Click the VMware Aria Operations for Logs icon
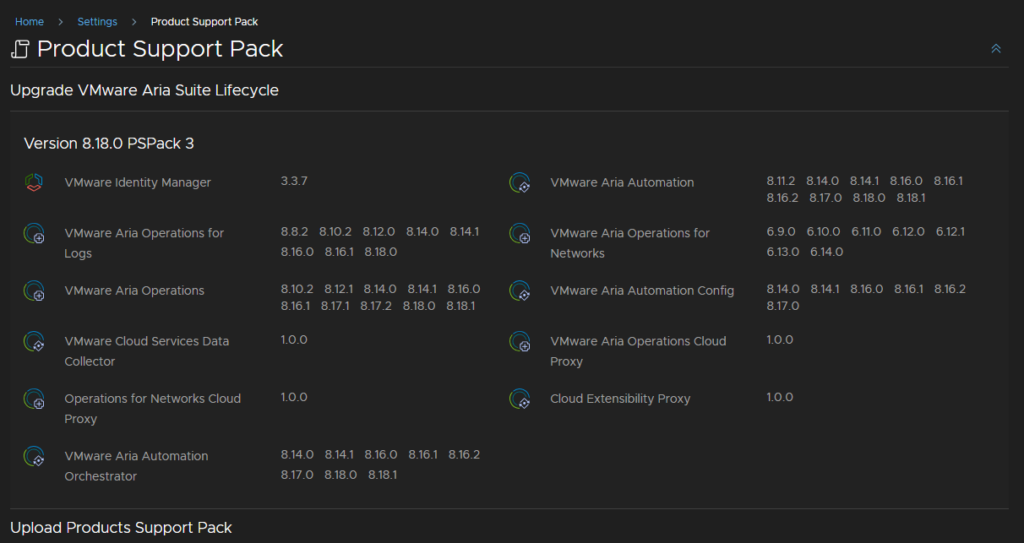Viewport: 1024px width, 543px height. click(x=34, y=234)
